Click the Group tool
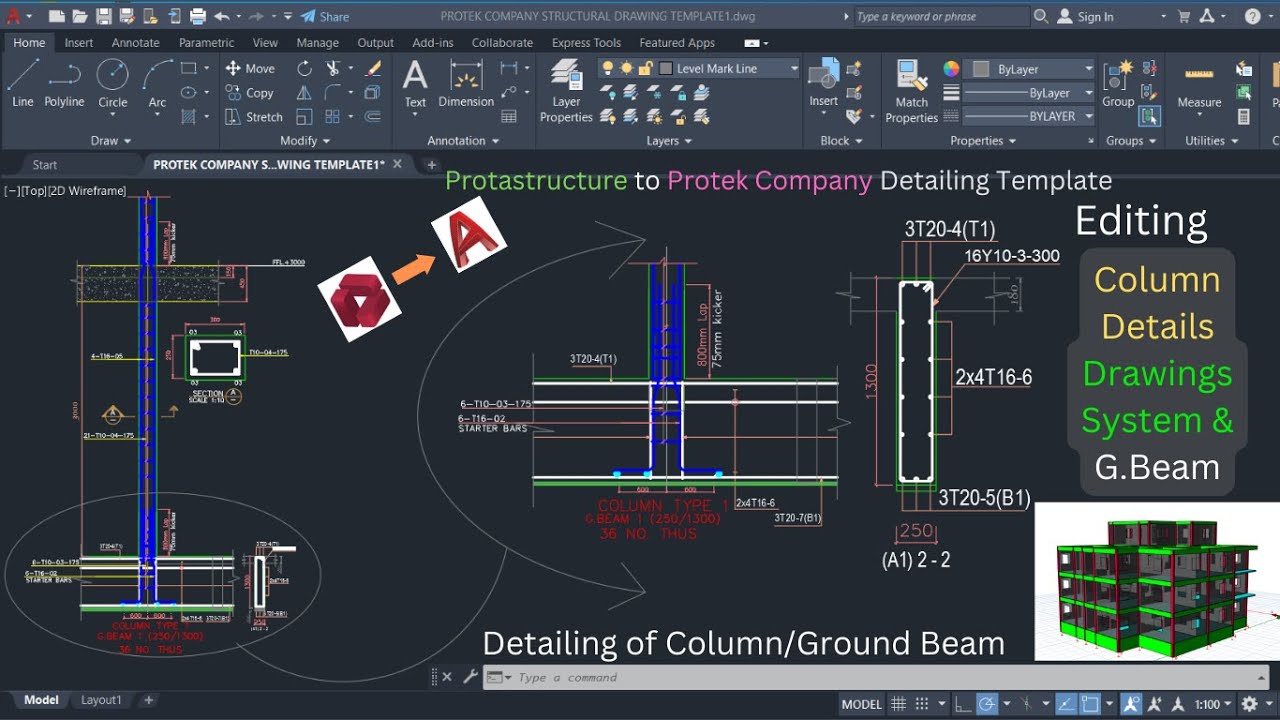 1118,84
